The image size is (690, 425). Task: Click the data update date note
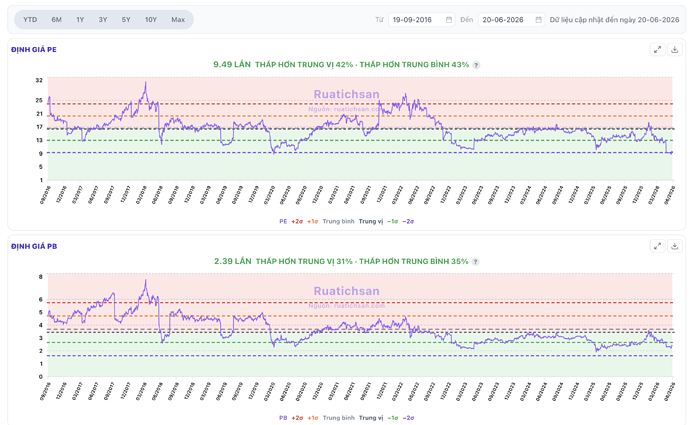[614, 20]
